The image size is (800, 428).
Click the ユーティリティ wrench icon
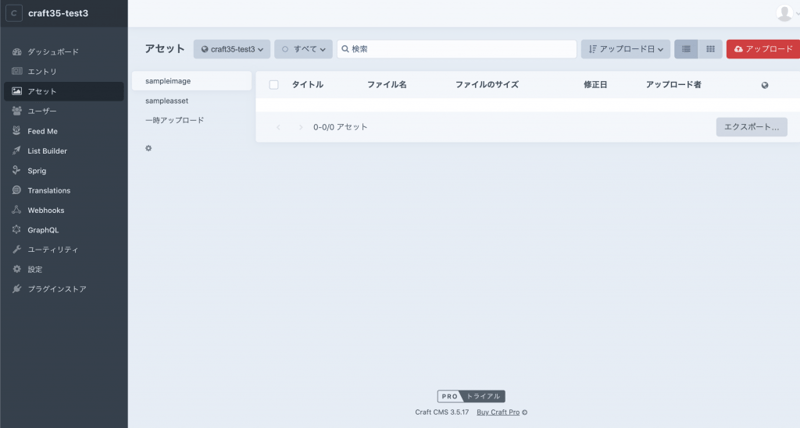(17, 249)
